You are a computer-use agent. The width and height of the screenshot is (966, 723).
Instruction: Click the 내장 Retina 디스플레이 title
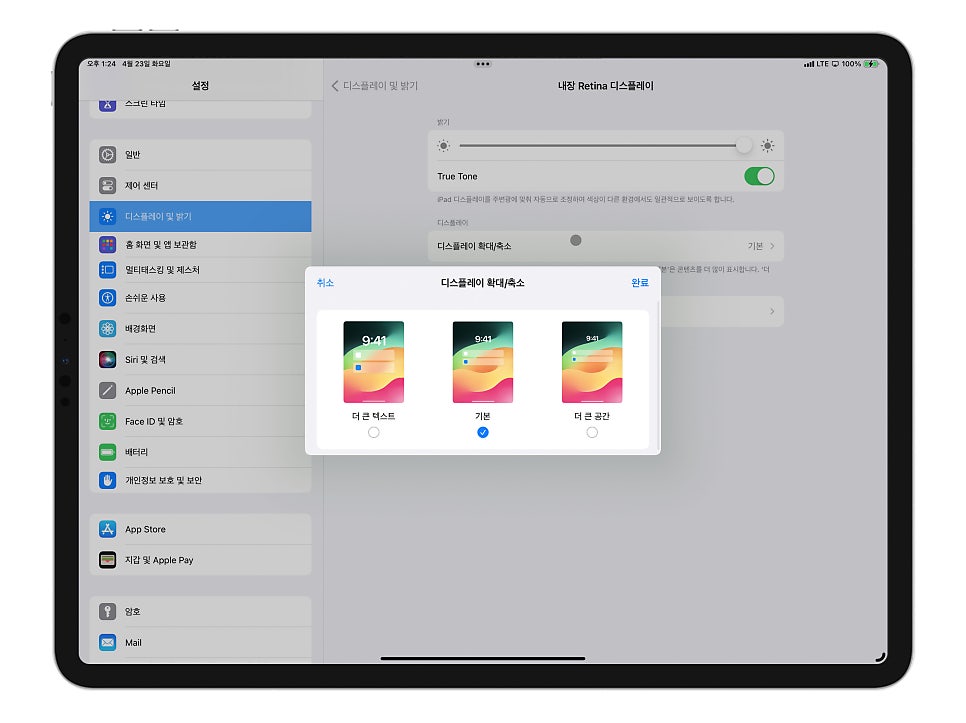pyautogui.click(x=606, y=86)
